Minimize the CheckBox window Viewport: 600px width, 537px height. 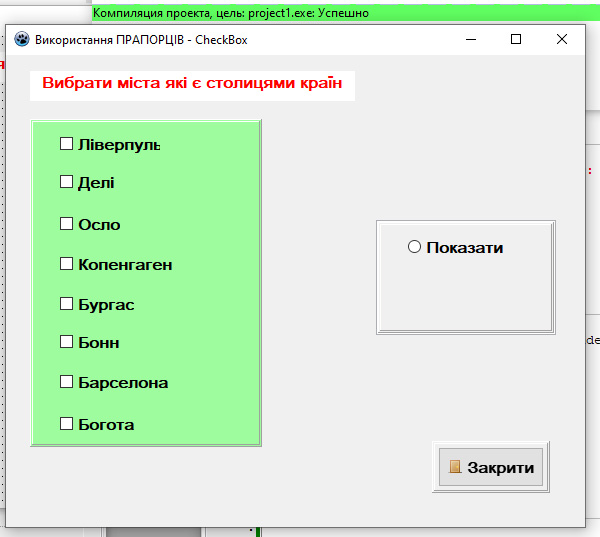tap(471, 40)
